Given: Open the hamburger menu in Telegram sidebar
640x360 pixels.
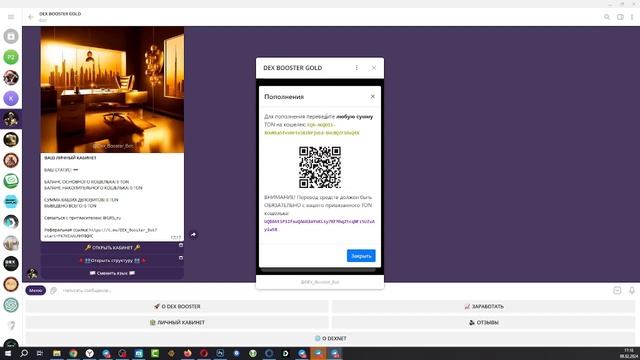Looking at the screenshot, I should point(11,17).
